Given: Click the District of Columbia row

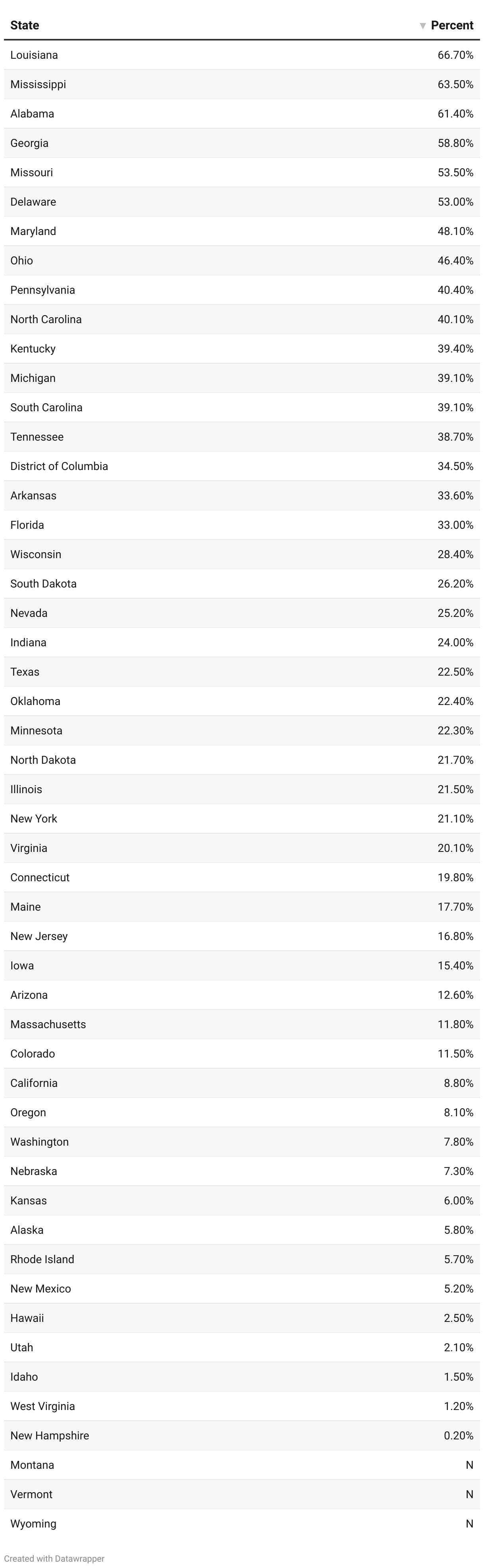Looking at the screenshot, I should [x=242, y=466].
